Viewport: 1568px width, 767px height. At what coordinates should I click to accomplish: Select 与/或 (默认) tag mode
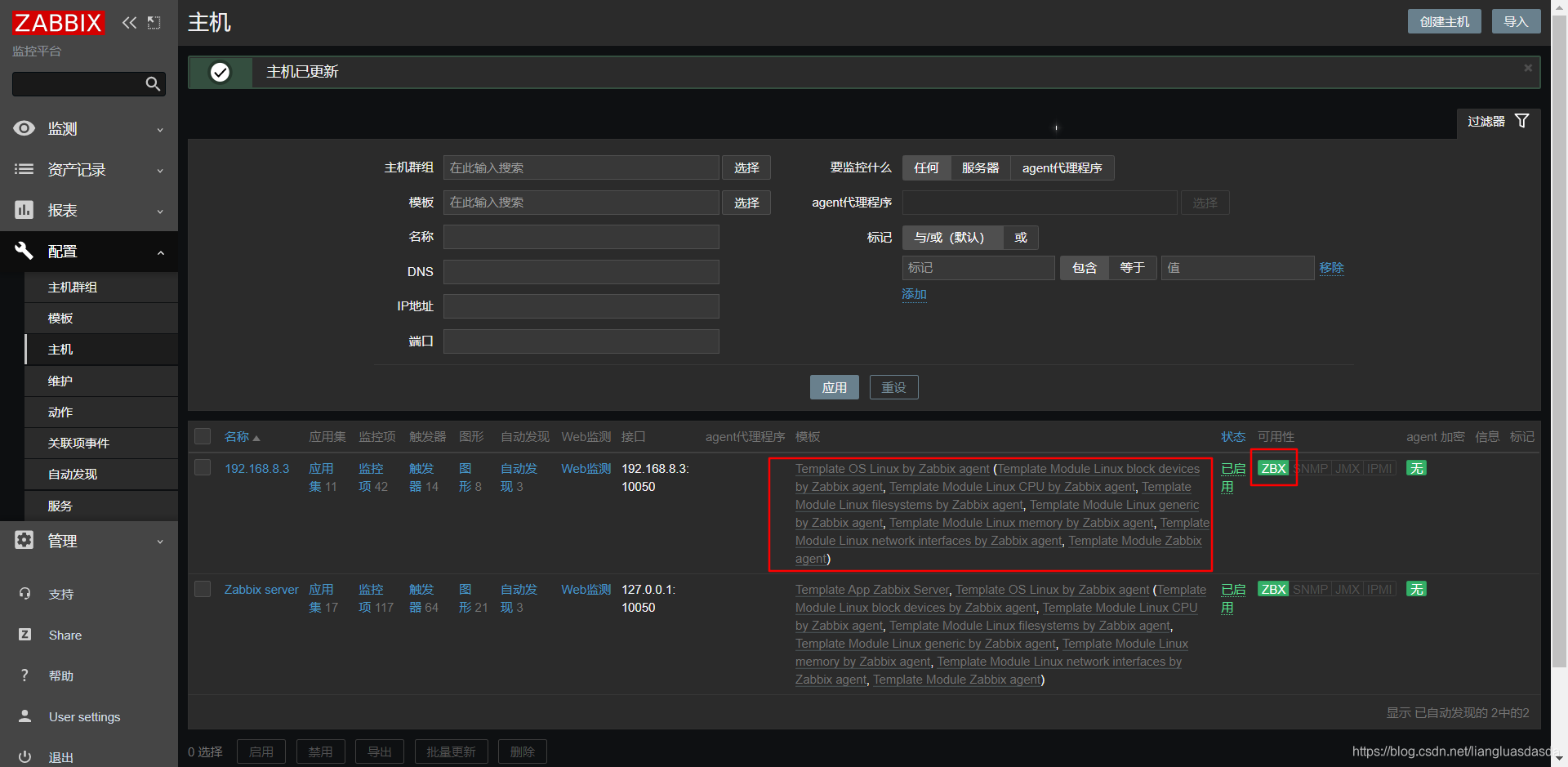click(x=952, y=238)
